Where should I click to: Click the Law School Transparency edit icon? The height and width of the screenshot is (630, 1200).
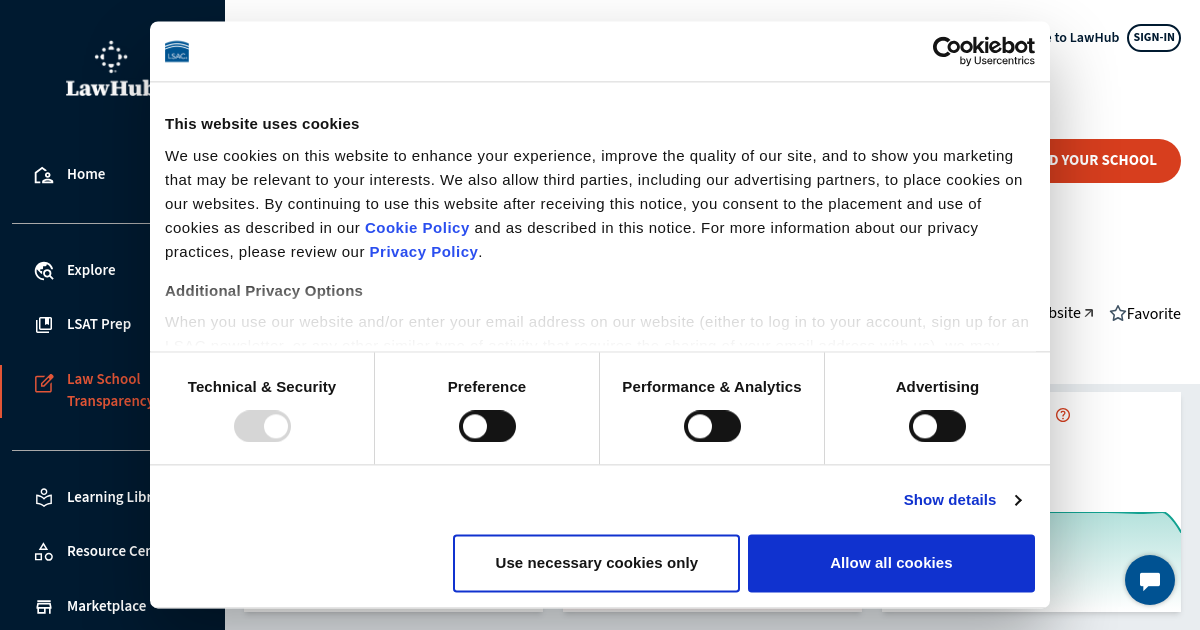coord(43,383)
